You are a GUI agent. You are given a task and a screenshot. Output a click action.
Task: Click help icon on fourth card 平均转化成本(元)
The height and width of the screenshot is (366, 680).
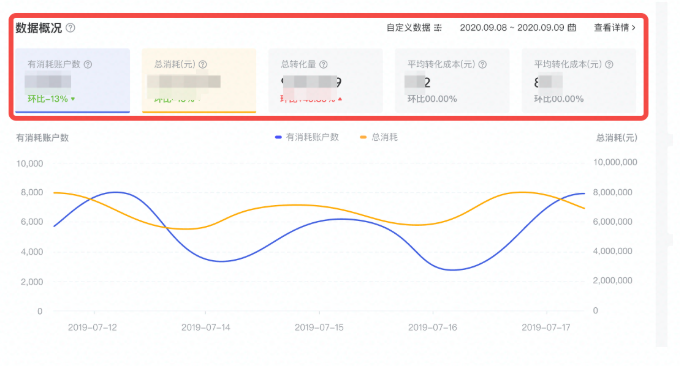pyautogui.click(x=482, y=65)
